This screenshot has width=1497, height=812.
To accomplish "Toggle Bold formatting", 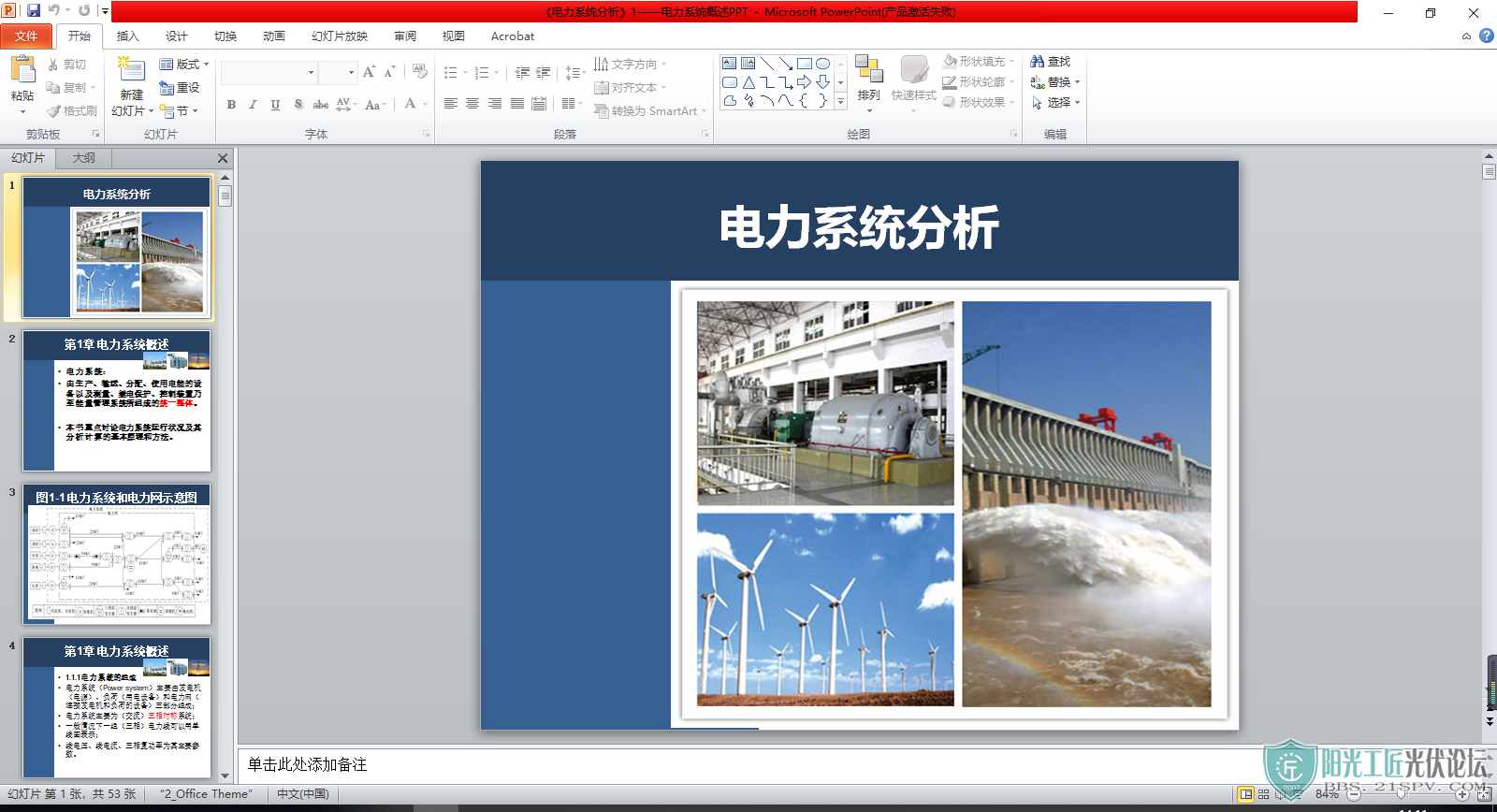I will pos(231,105).
